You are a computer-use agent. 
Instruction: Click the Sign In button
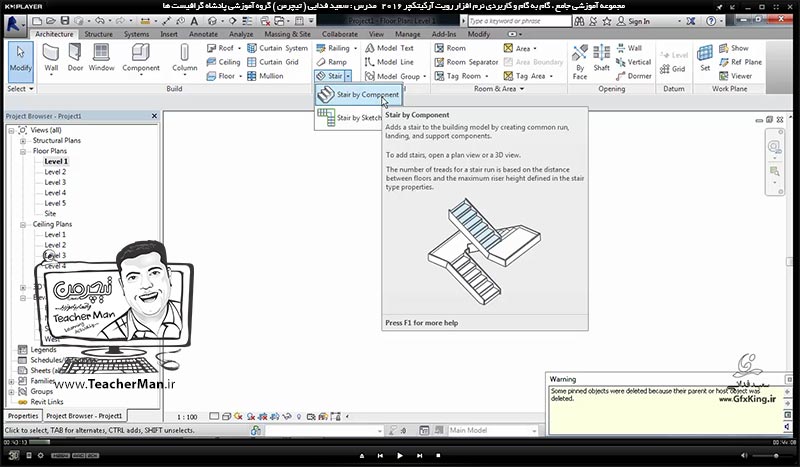[x=634, y=21]
